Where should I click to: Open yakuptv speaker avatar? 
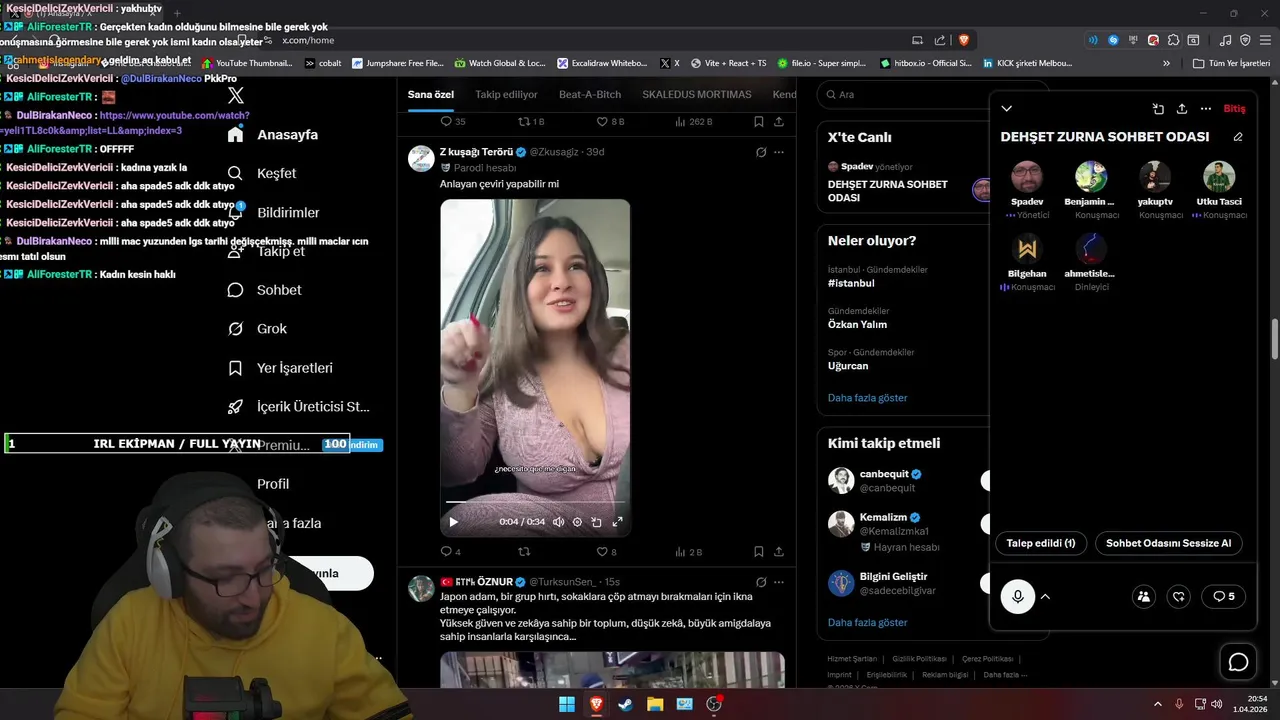coord(1155,177)
